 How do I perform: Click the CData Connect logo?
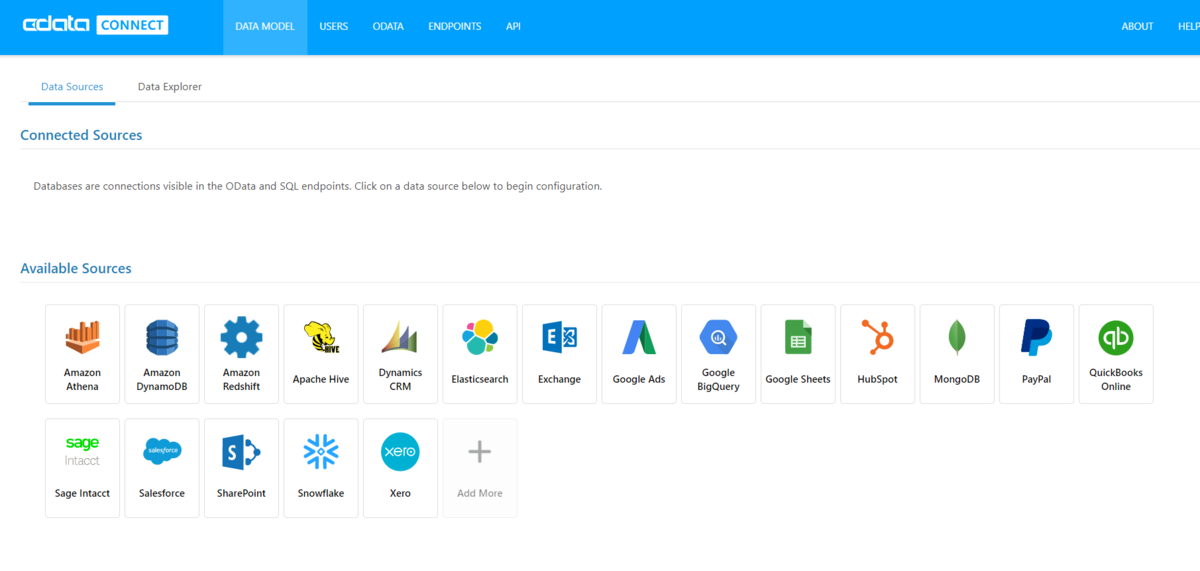point(96,25)
